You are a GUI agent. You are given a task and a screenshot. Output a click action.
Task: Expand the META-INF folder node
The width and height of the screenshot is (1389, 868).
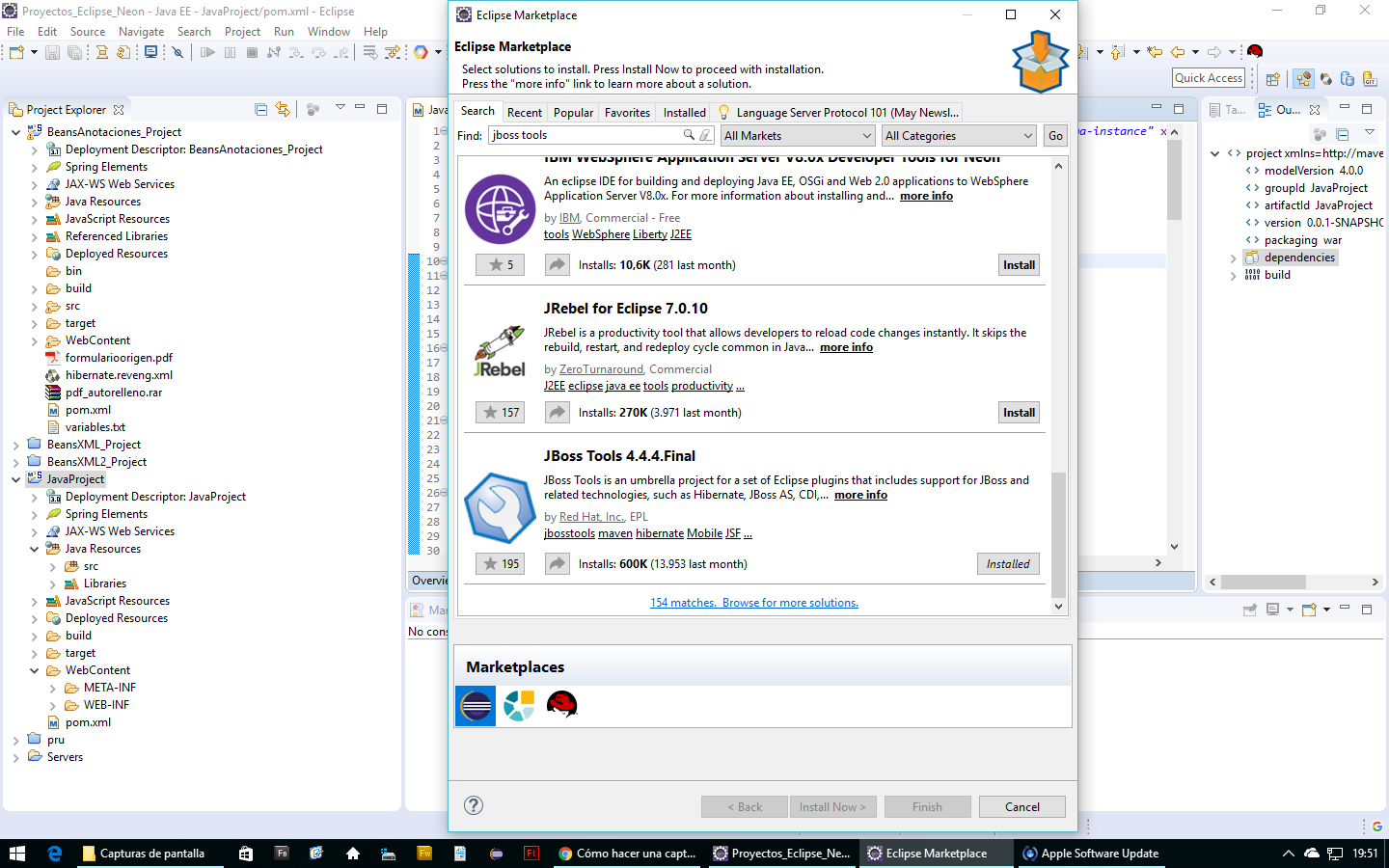pos(52,688)
